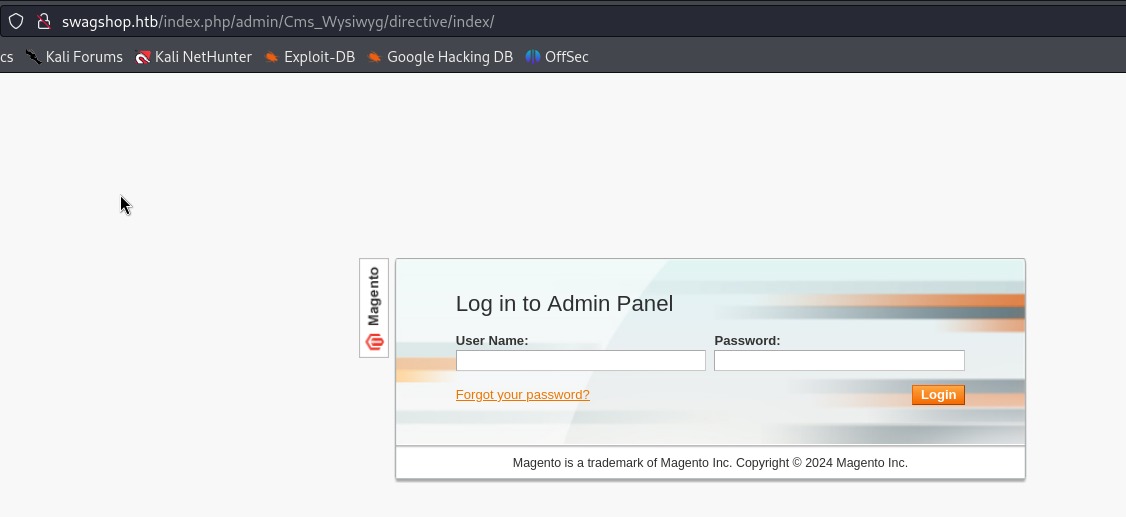
Task: Click the Kali NetHunter bookmark favicon
Action: point(143,57)
